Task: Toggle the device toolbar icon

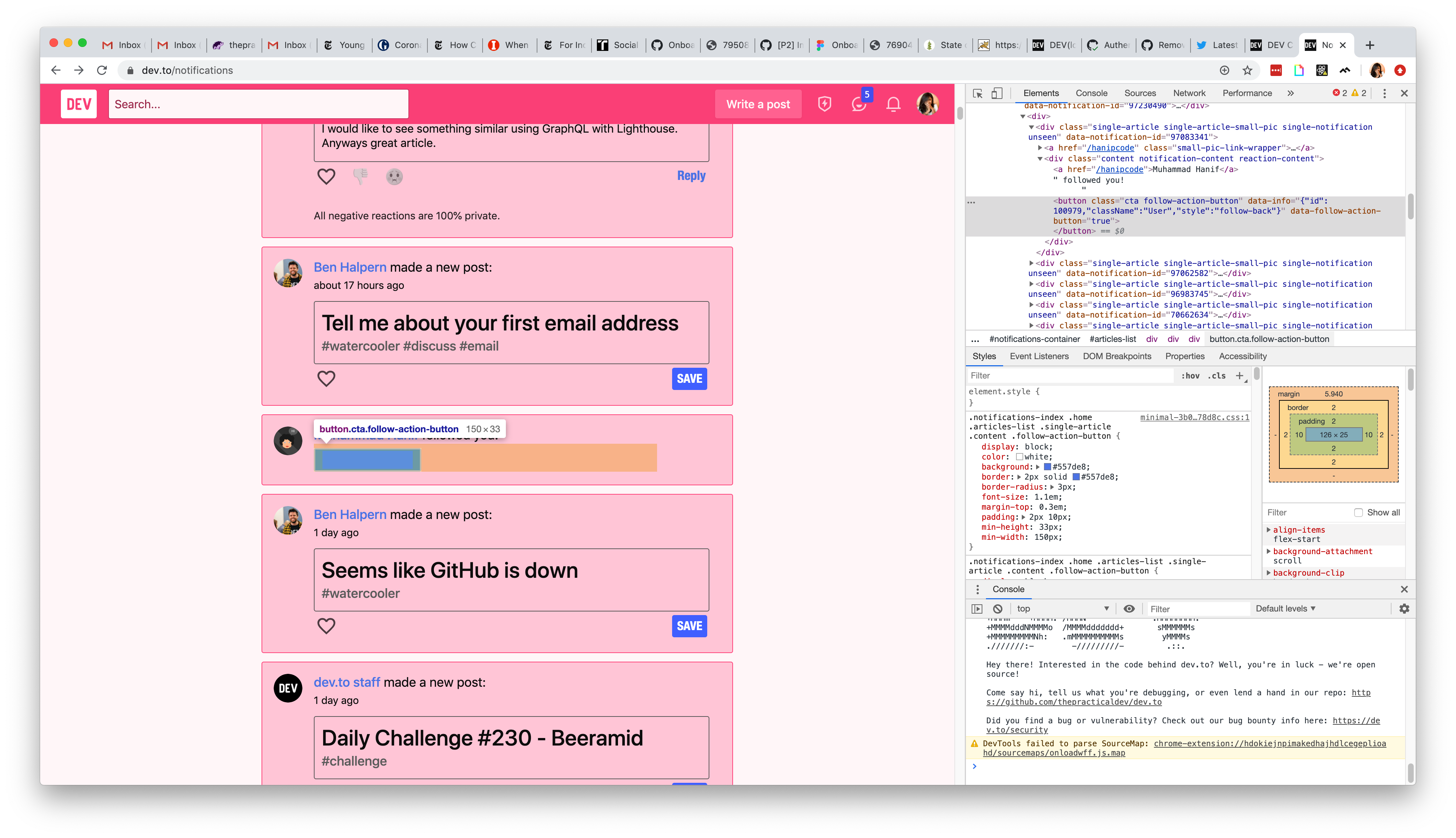Action: pos(997,93)
